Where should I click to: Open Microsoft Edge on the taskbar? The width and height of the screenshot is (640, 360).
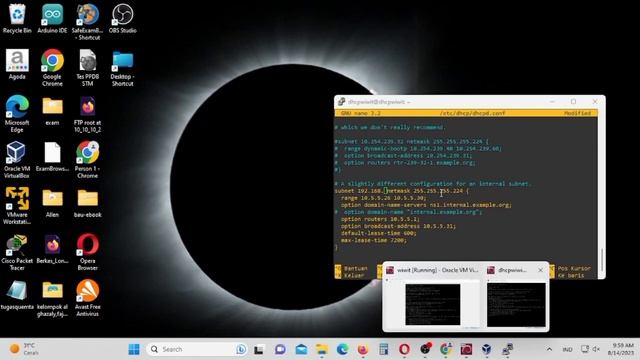(x=342, y=349)
